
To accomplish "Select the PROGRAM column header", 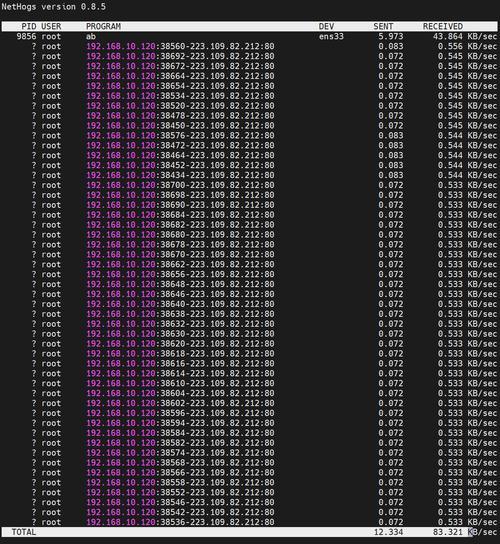I will click(103, 26).
